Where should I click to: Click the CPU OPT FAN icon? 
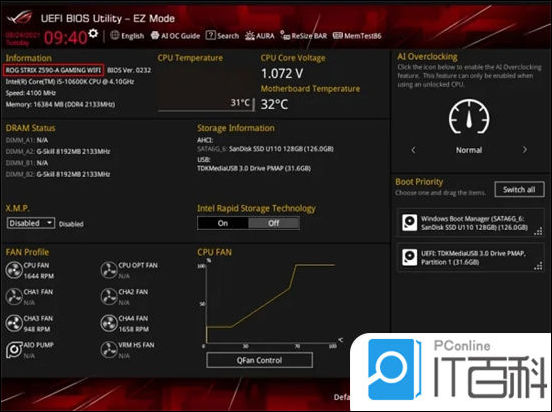pos(109,270)
